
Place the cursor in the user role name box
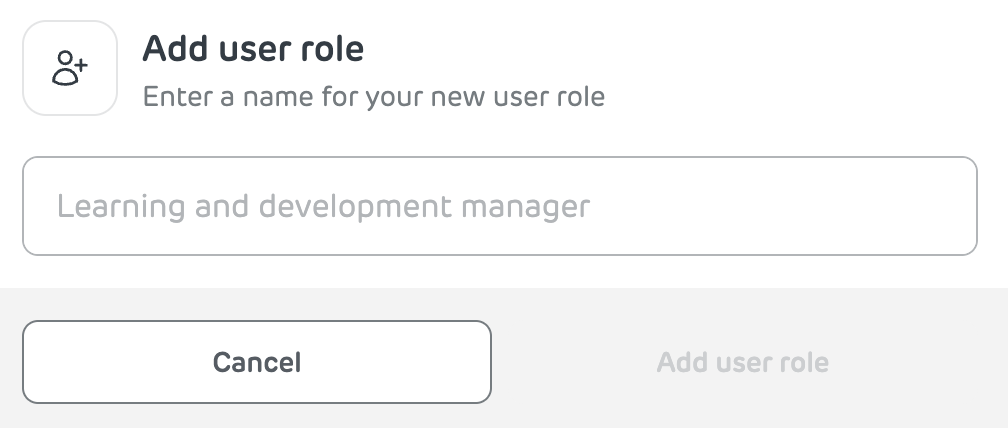tap(500, 206)
